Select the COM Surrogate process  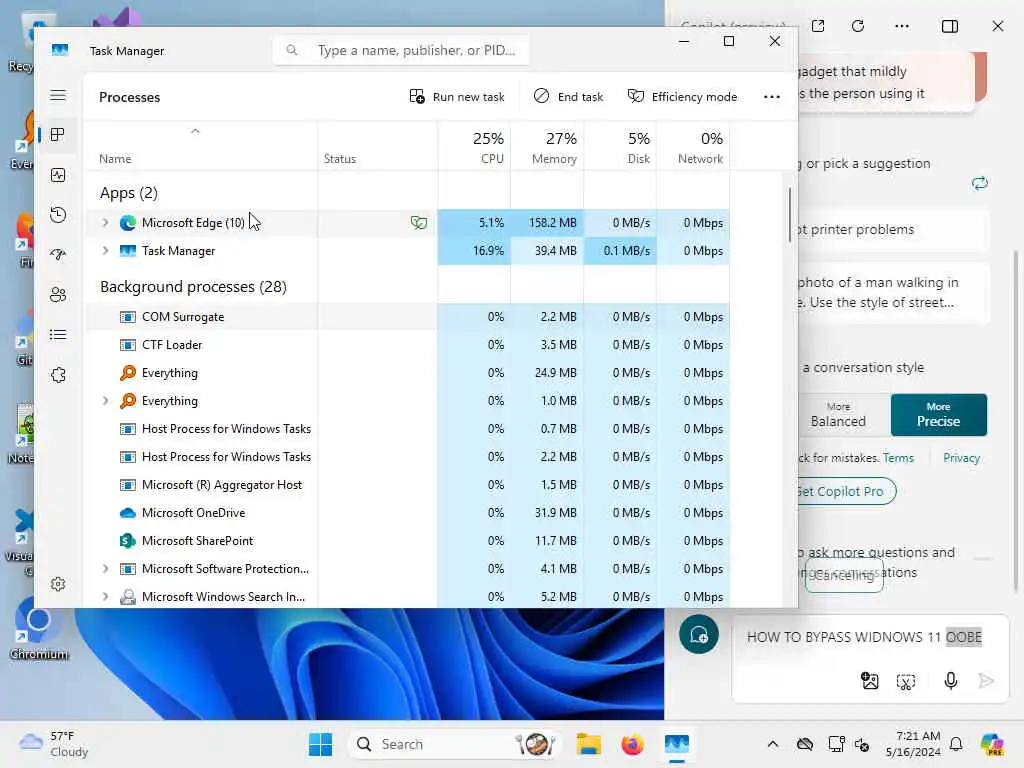tap(408, 317)
